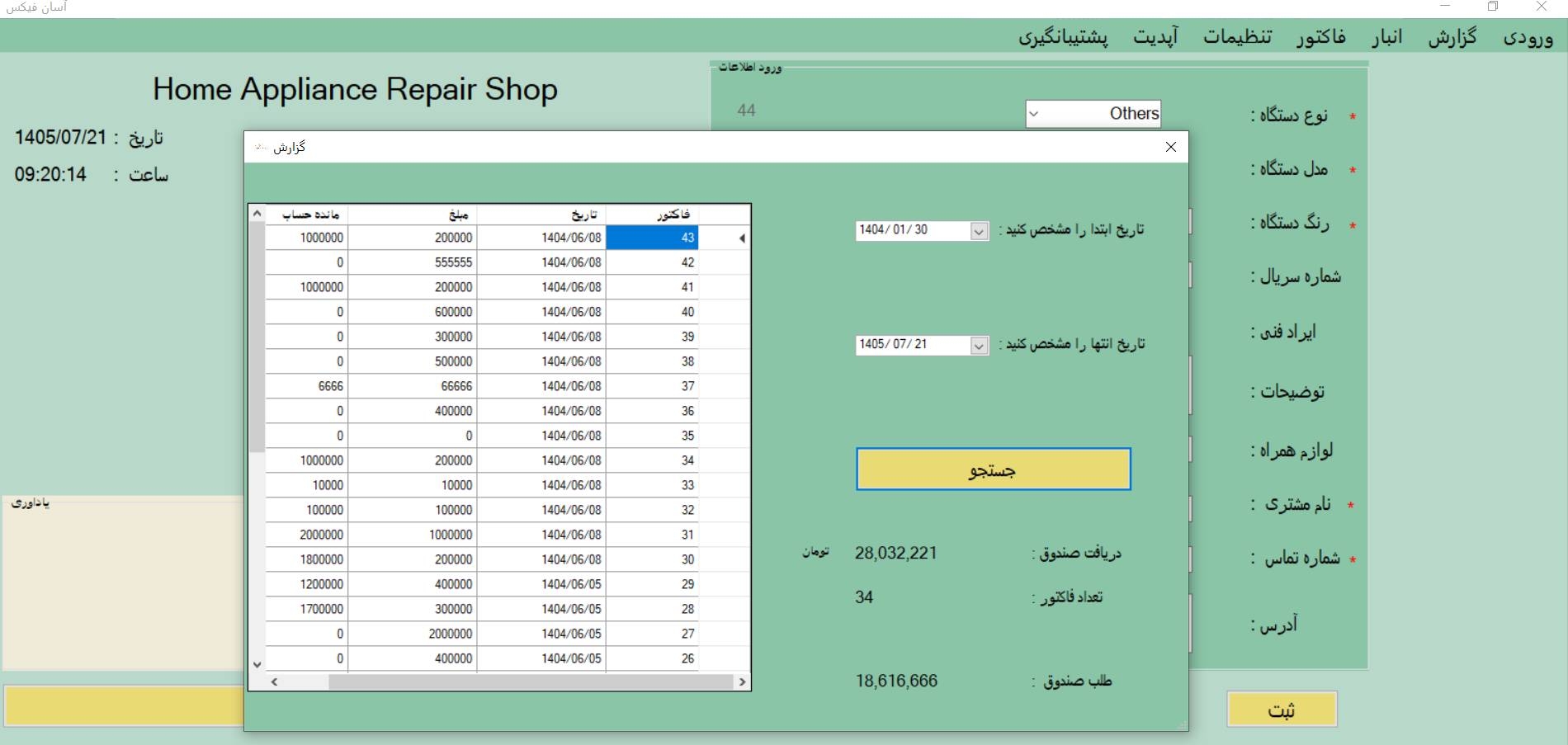Open the تنظیمات menu
The height and width of the screenshot is (745, 1568).
click(x=1237, y=38)
